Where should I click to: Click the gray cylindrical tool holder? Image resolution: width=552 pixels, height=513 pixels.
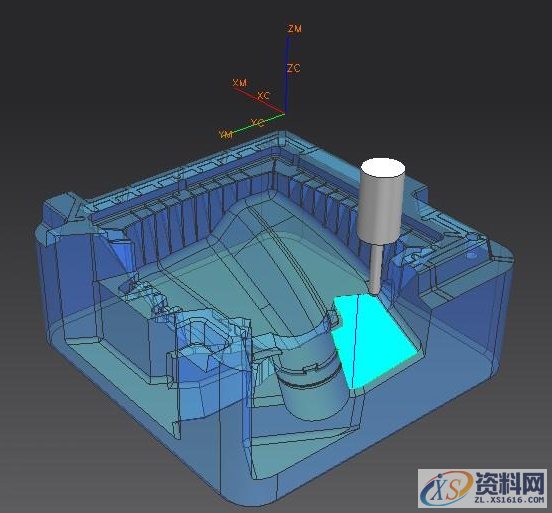tap(381, 202)
